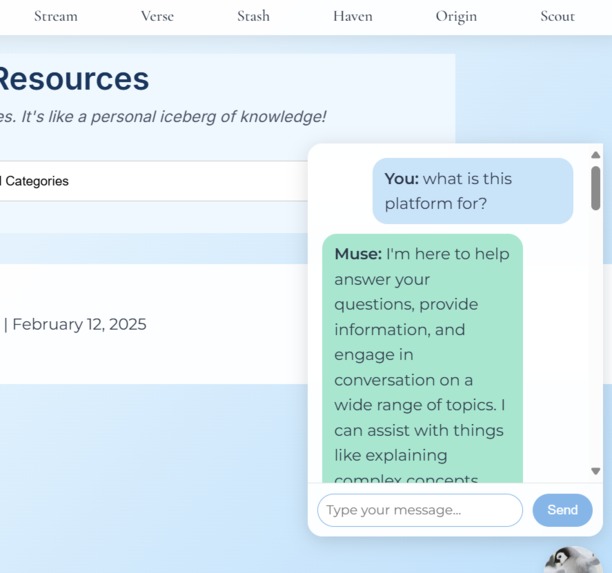
Task: Open the Stream nav item
Action: pos(56,16)
